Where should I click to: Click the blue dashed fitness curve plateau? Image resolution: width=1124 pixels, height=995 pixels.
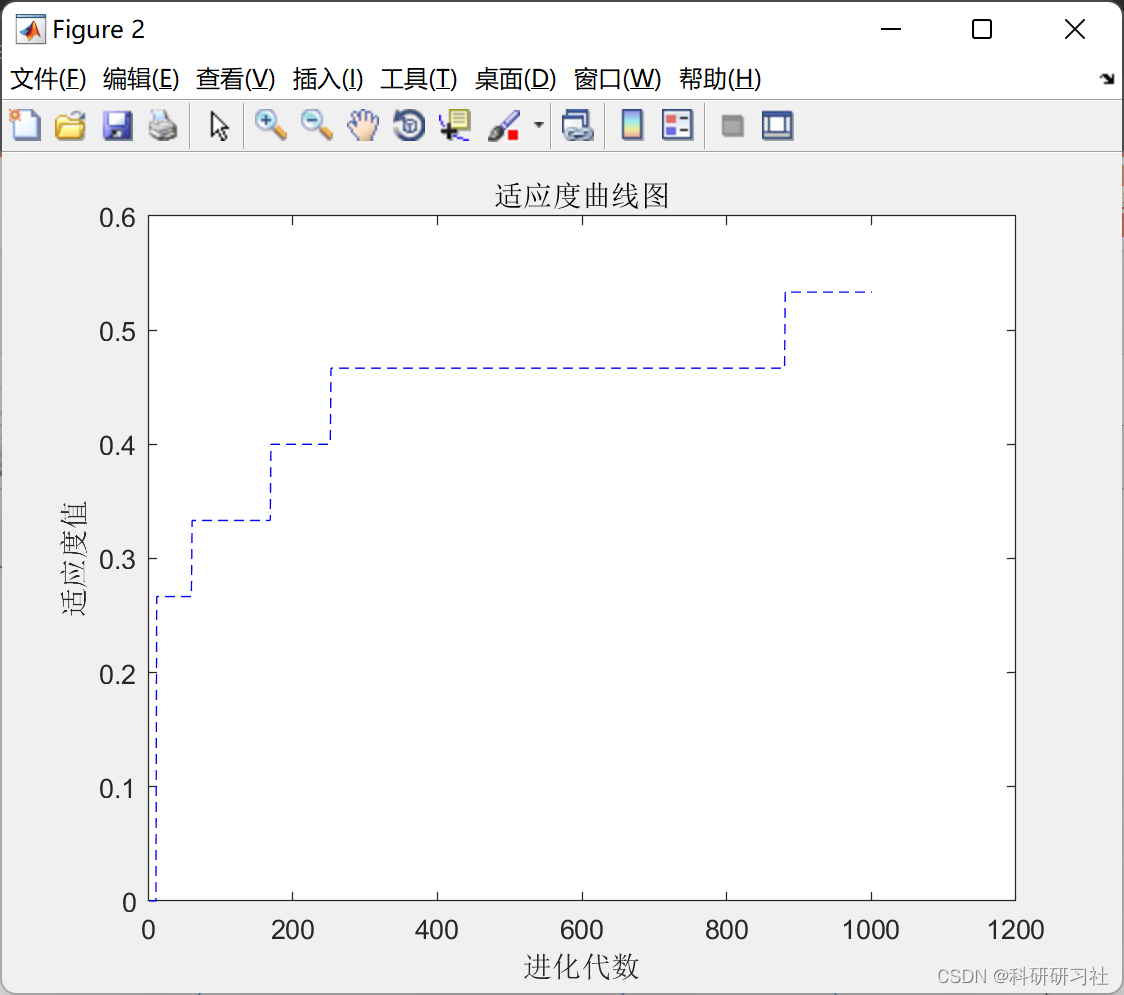click(558, 368)
